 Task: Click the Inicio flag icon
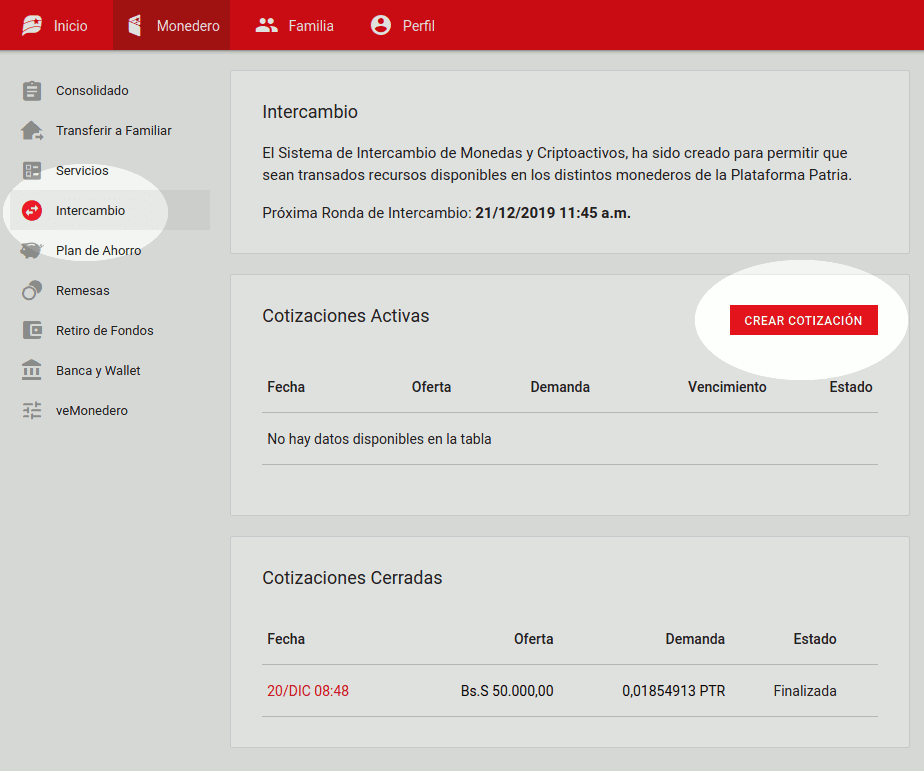coord(32,26)
